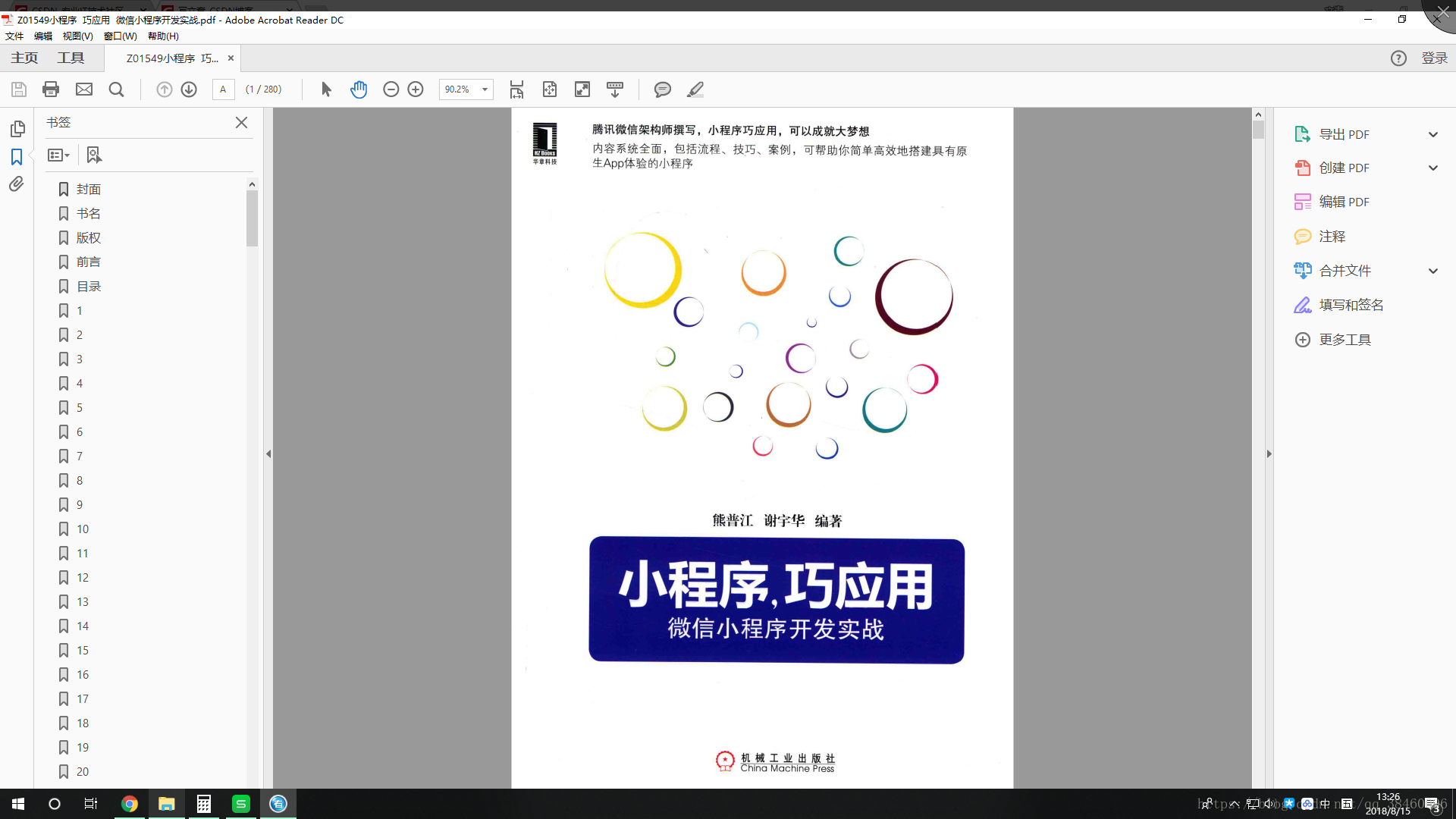Click the find current bookmark icon
This screenshot has height=819, width=1456.
point(94,155)
